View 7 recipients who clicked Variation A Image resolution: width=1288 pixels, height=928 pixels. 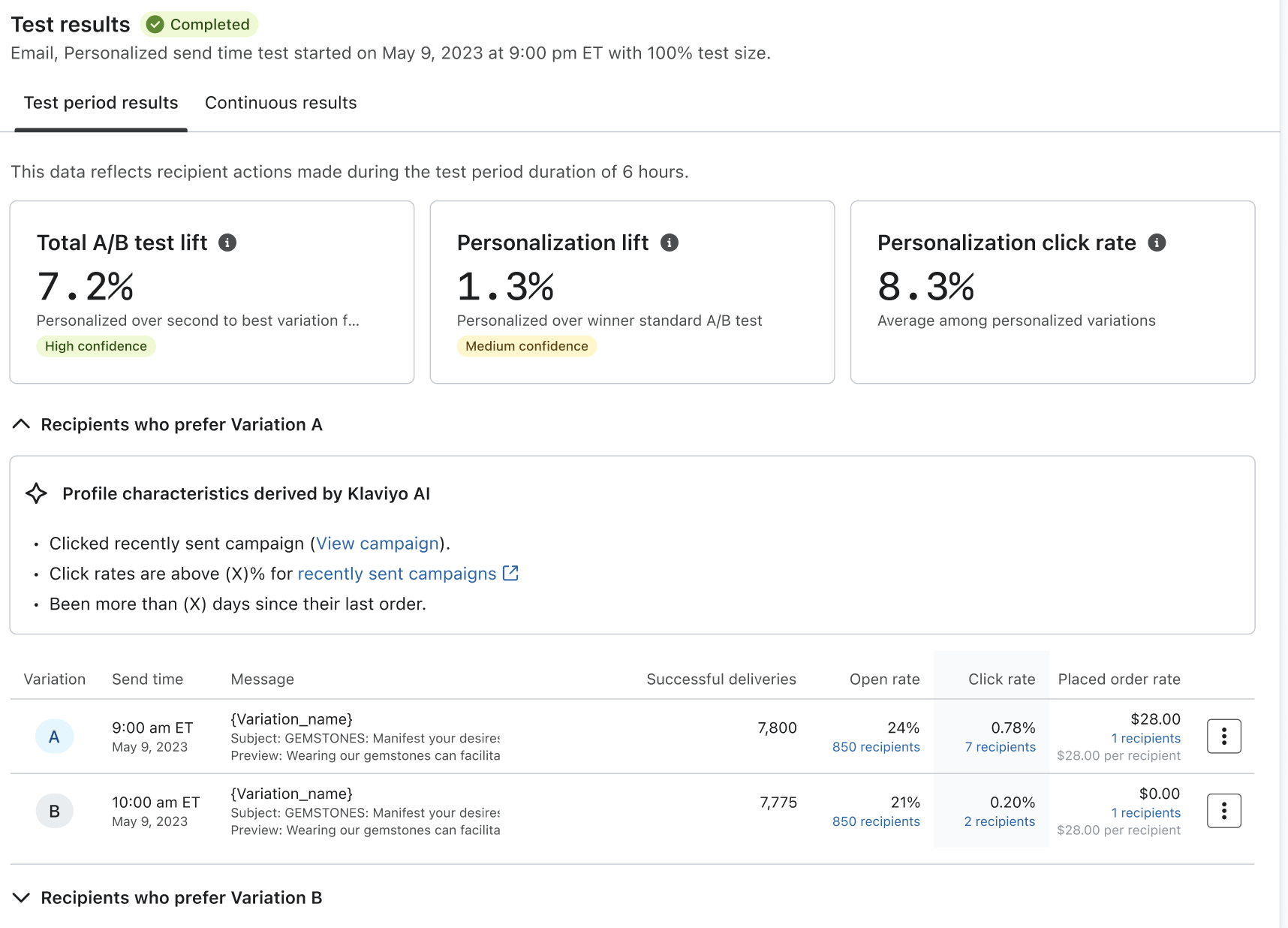(x=1000, y=747)
